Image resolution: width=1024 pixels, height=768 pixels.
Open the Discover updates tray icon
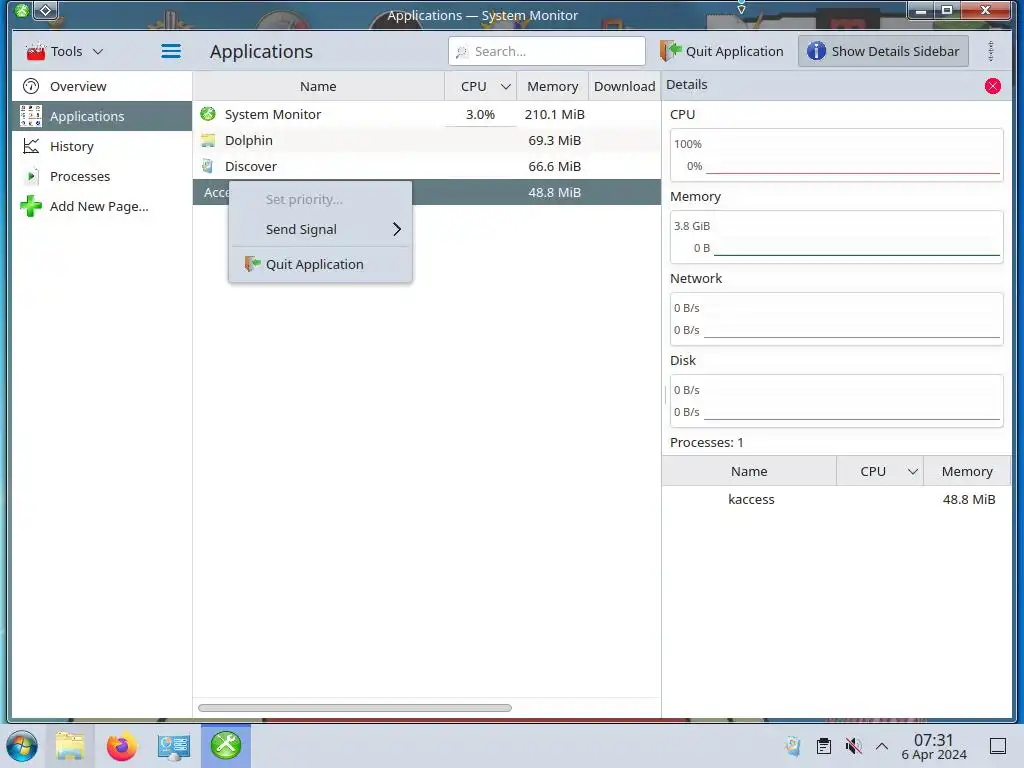point(793,746)
